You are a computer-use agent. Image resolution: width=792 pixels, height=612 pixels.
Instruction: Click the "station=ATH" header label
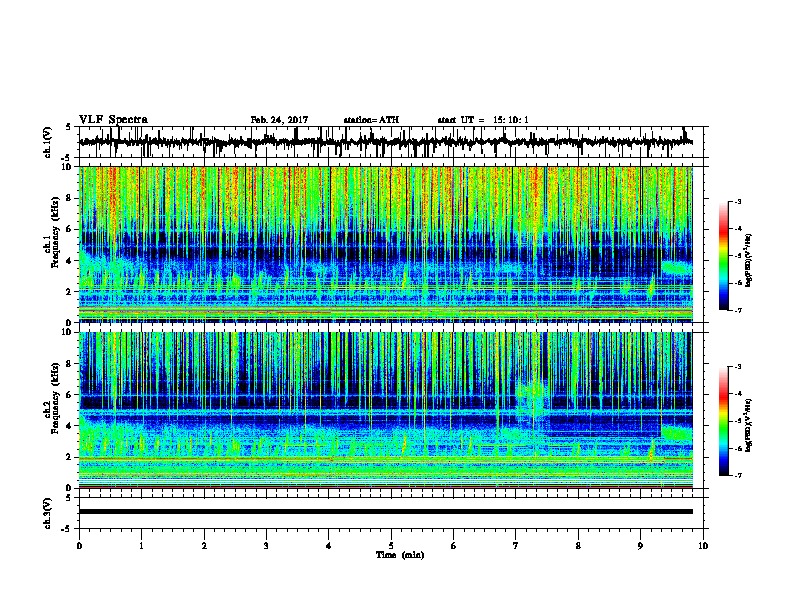pyautogui.click(x=371, y=120)
